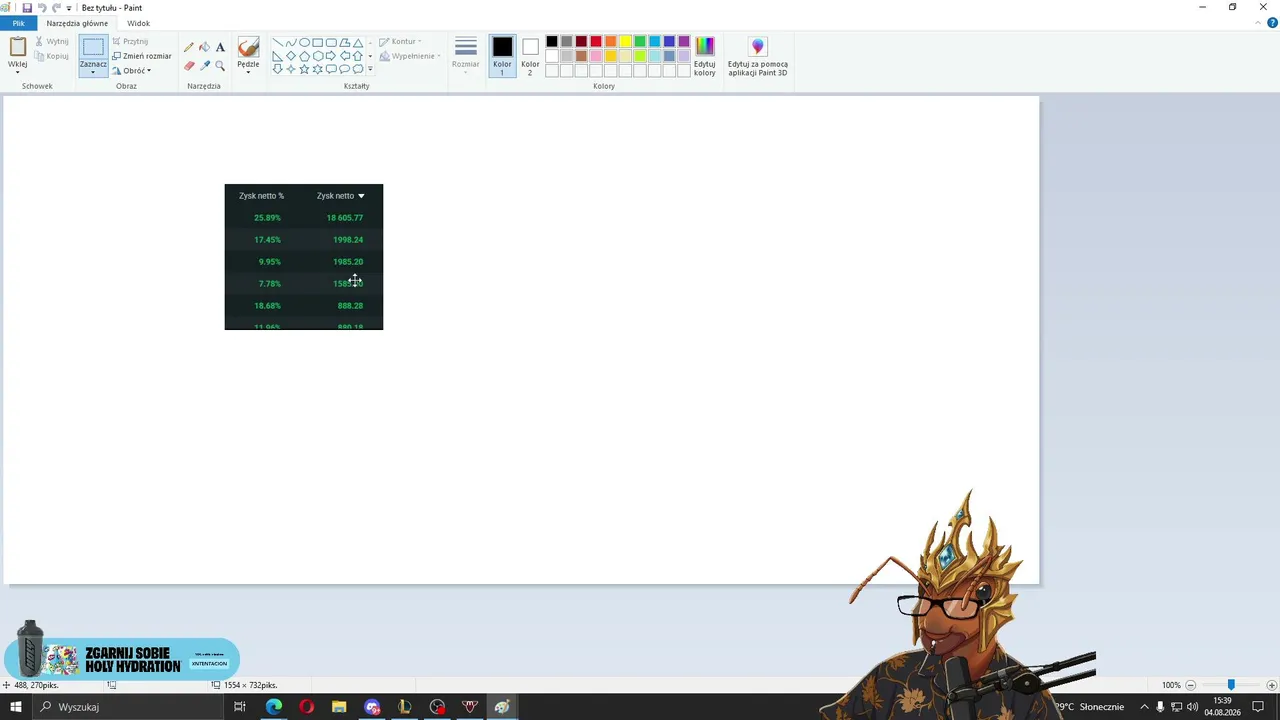Open League of Legends taskbar icon
The image size is (1280, 720).
tap(404, 707)
